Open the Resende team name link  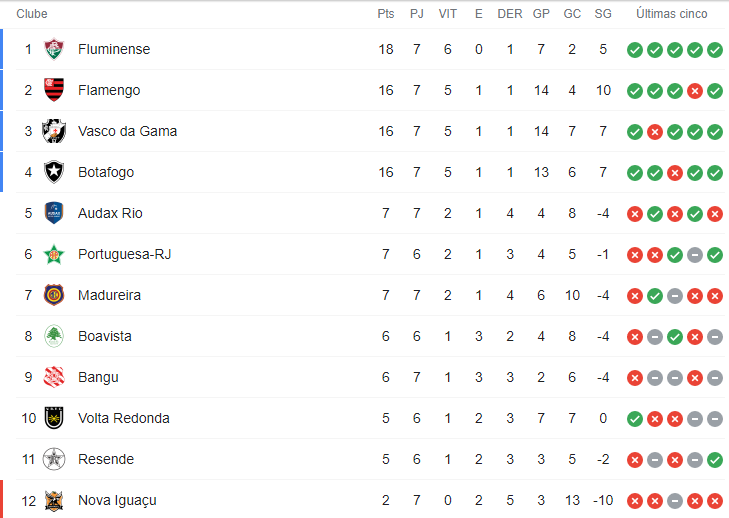106,459
